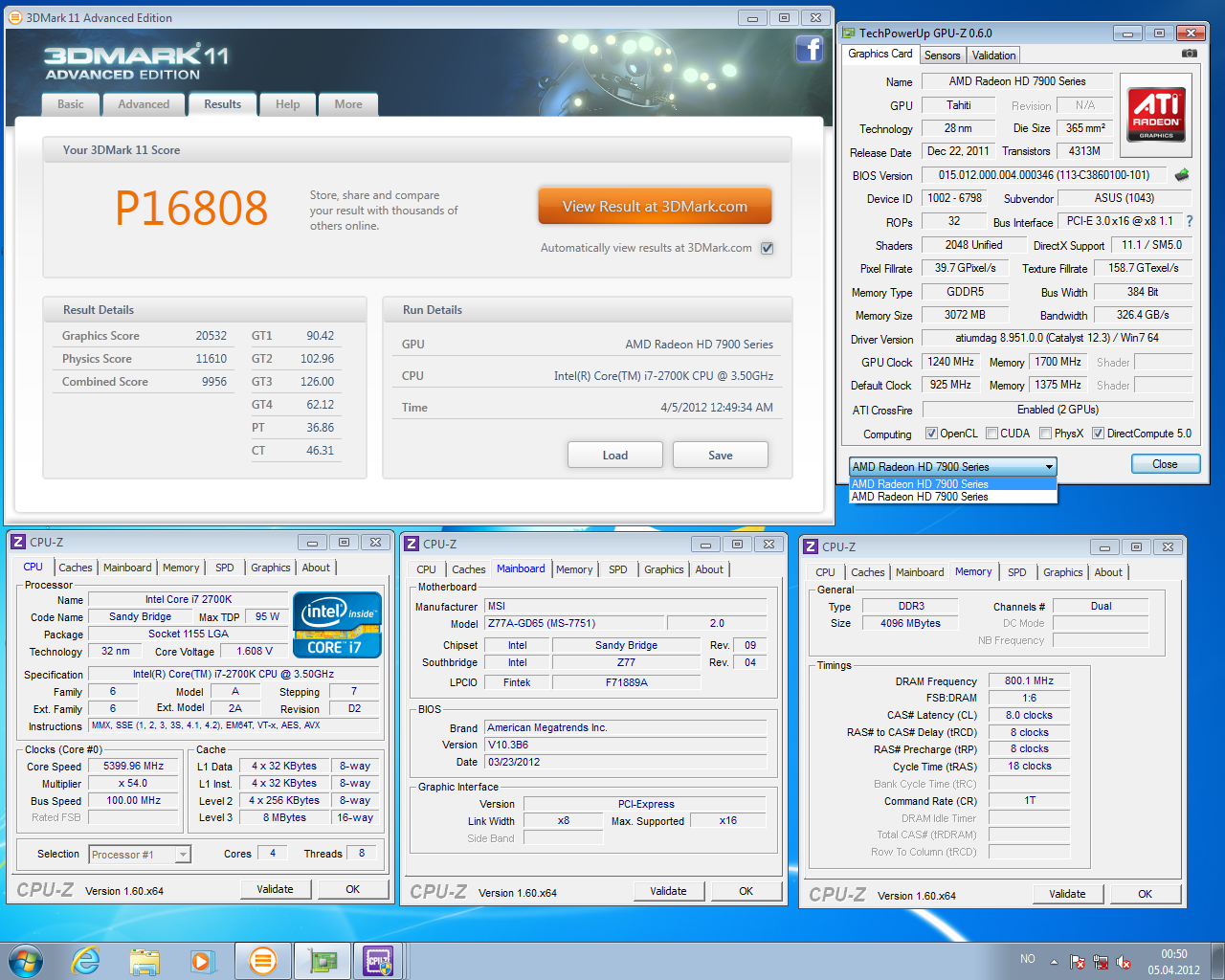This screenshot has height=980, width=1225.
Task: Toggle the PhysX checkbox in GPU-Z
Action: 1046,434
